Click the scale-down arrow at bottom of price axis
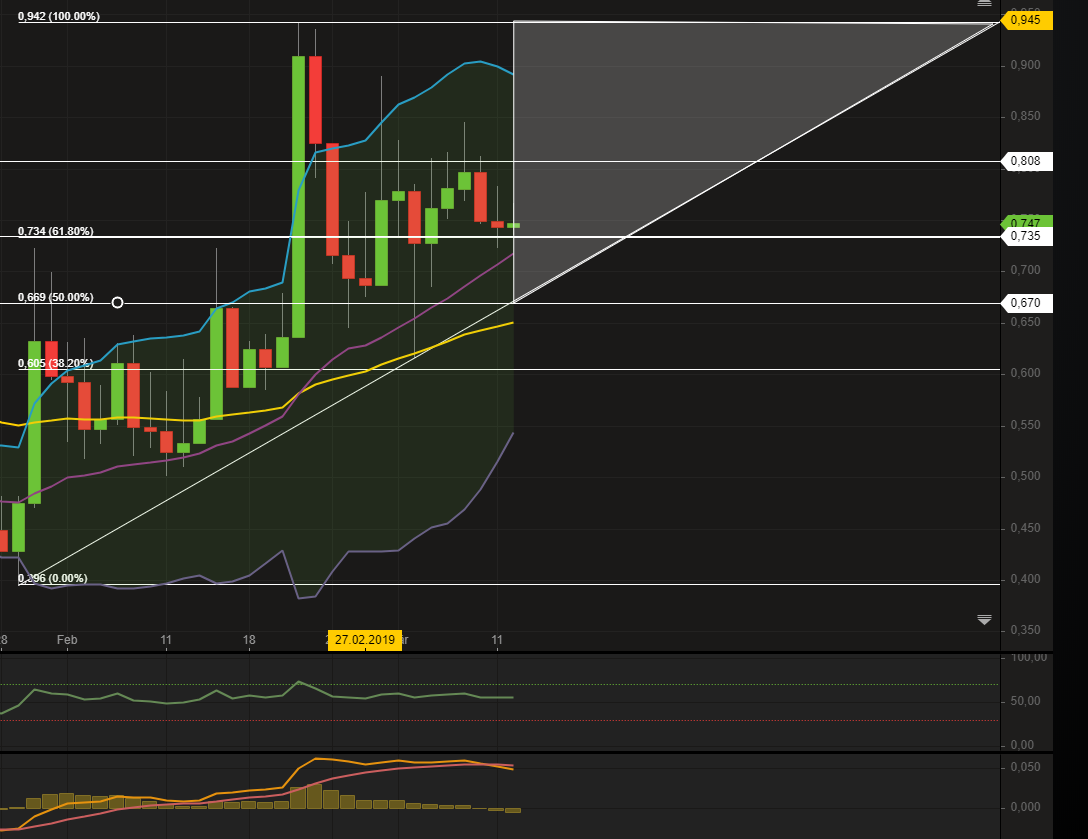Image resolution: width=1088 pixels, height=839 pixels. [984, 620]
